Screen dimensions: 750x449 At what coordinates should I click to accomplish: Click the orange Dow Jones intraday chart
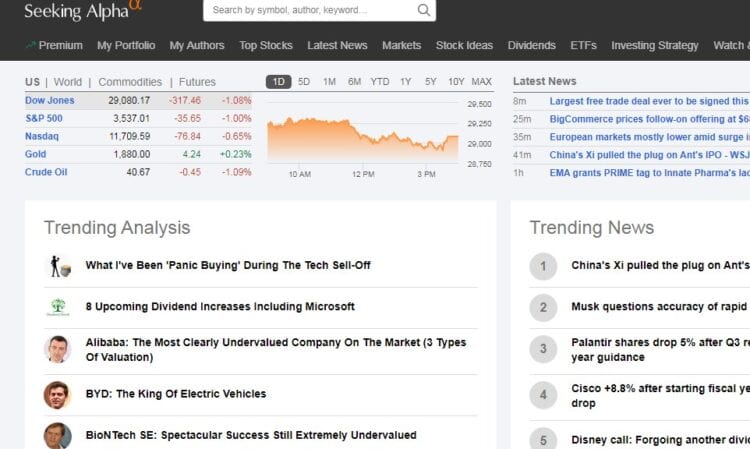pos(363,139)
